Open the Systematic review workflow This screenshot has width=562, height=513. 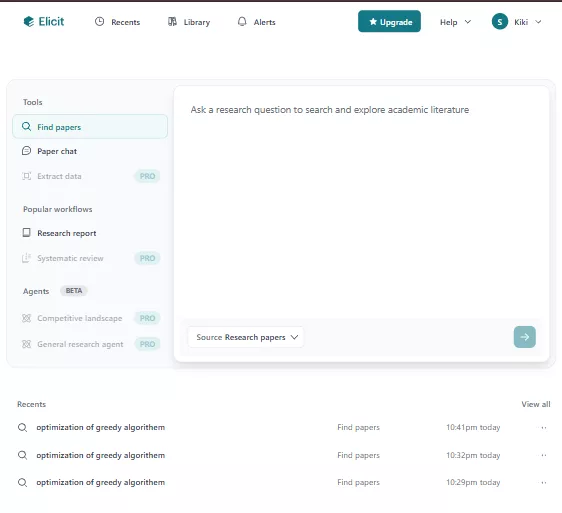pyautogui.click(x=90, y=258)
